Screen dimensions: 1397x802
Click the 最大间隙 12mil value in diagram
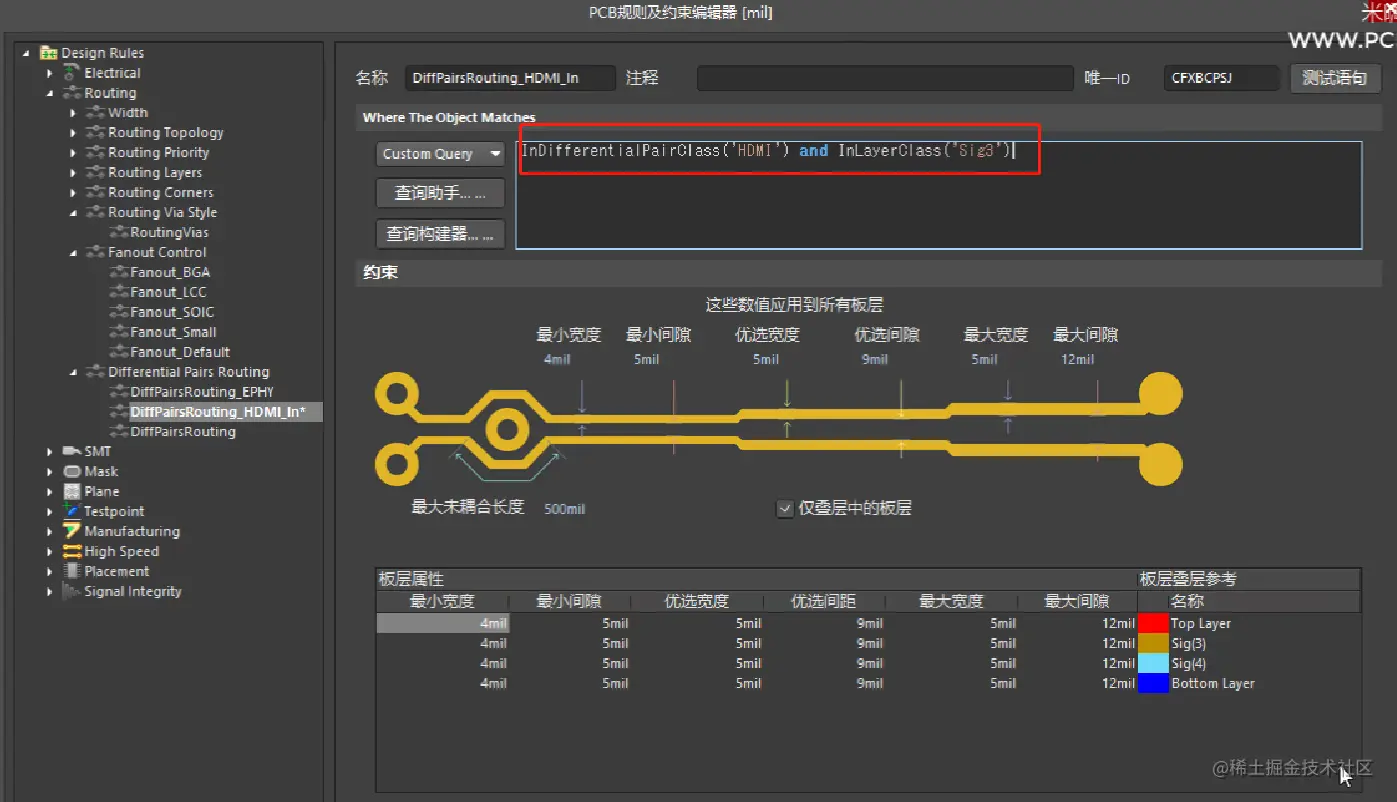tap(1077, 359)
